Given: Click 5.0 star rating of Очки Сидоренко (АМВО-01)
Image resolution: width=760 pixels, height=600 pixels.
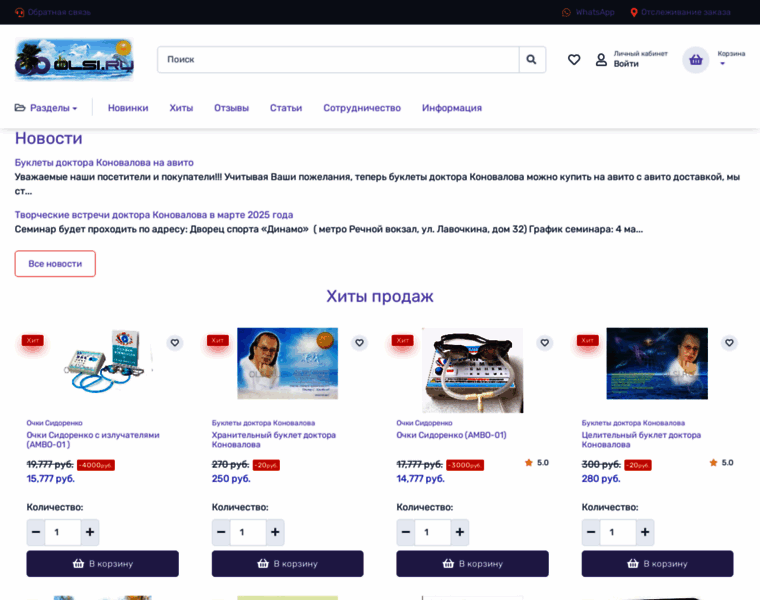Looking at the screenshot, I should 537,463.
